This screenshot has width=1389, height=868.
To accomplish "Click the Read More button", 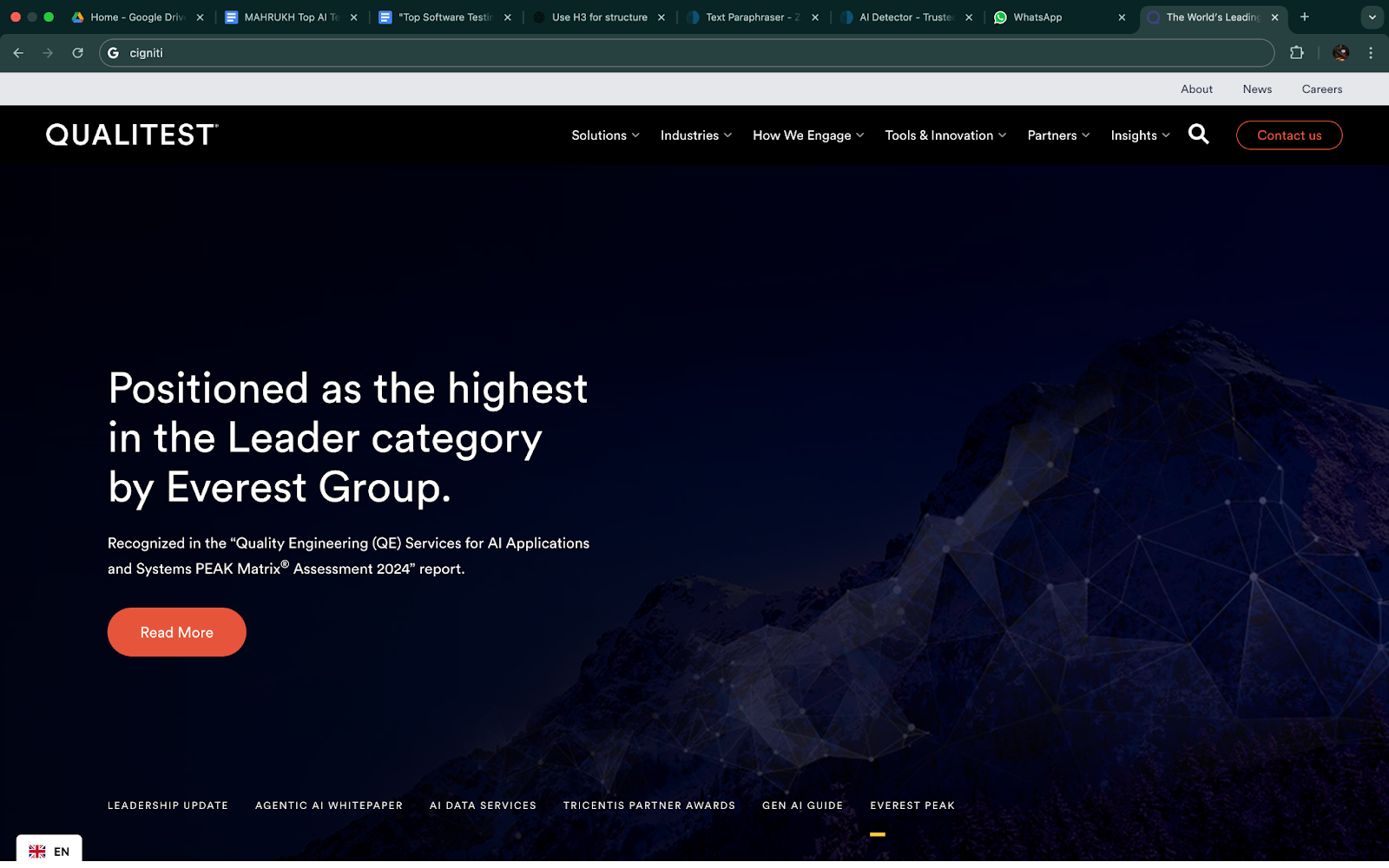I will point(177,632).
